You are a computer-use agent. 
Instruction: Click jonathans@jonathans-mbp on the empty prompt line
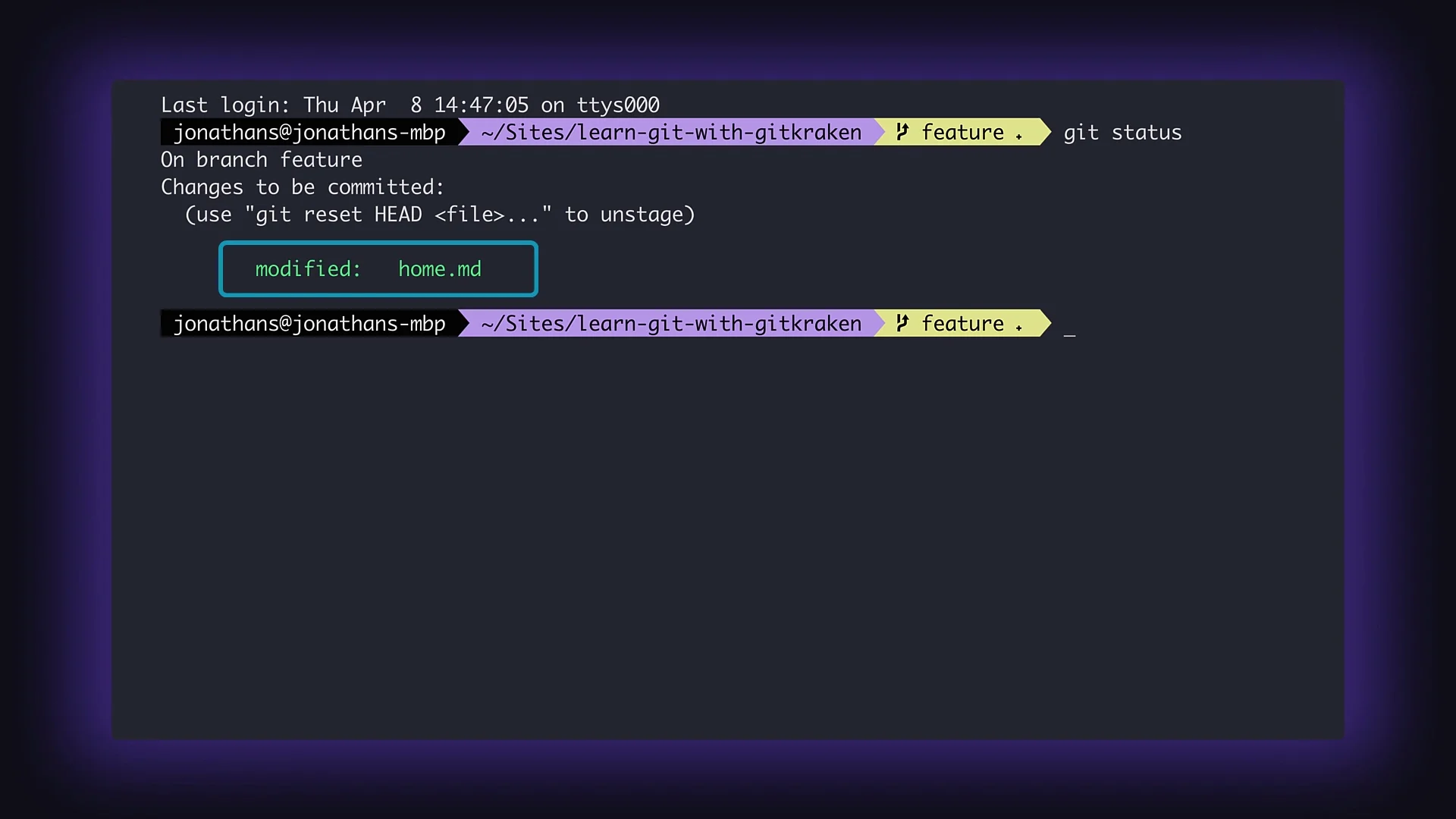(x=309, y=324)
